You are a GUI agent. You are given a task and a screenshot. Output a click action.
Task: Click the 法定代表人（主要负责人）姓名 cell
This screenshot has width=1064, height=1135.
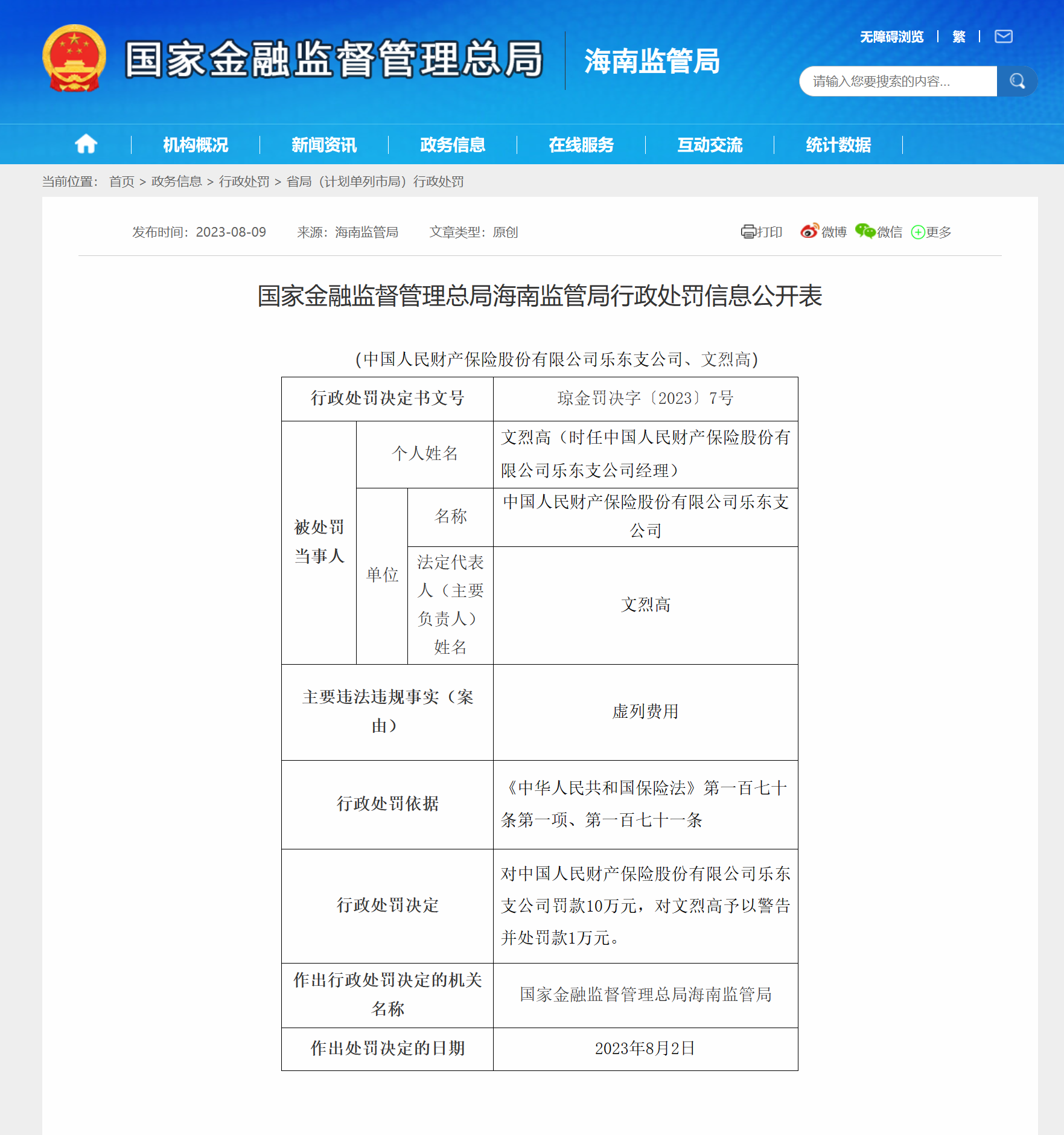tap(450, 605)
